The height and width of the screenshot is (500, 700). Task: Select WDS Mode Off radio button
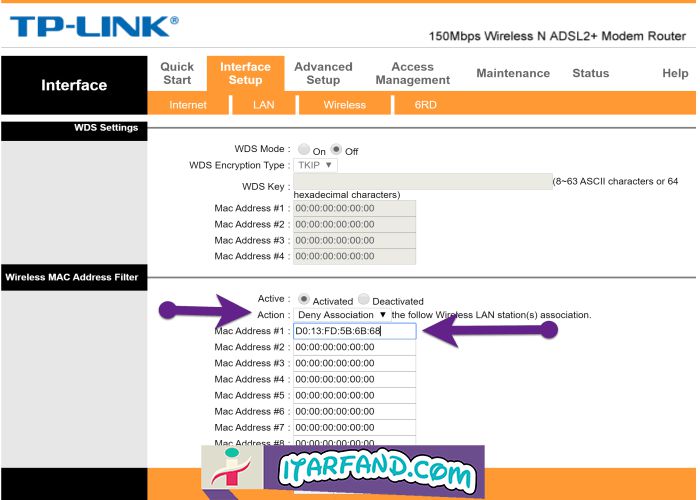(337, 150)
